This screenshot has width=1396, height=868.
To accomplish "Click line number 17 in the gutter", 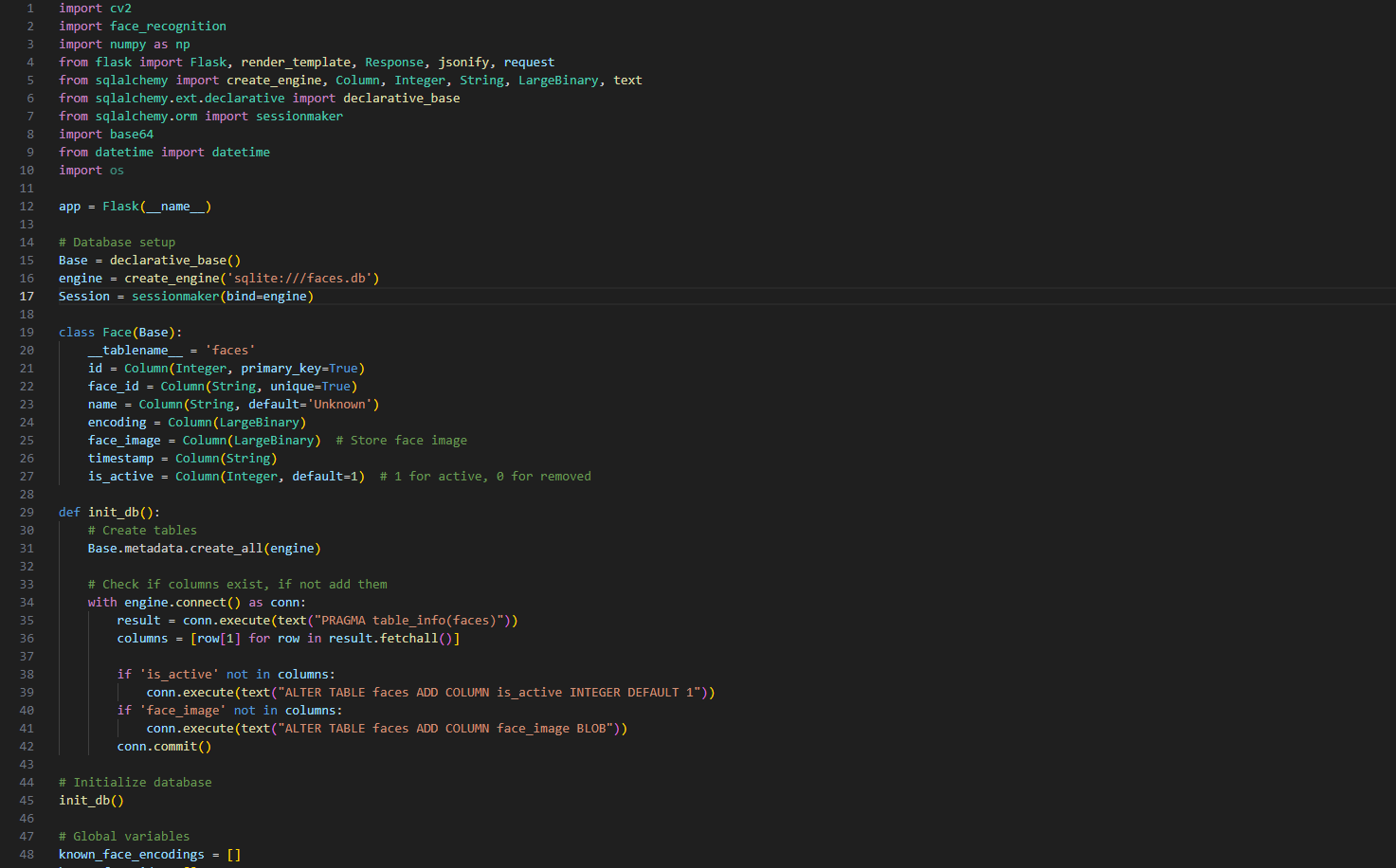I will (27, 297).
